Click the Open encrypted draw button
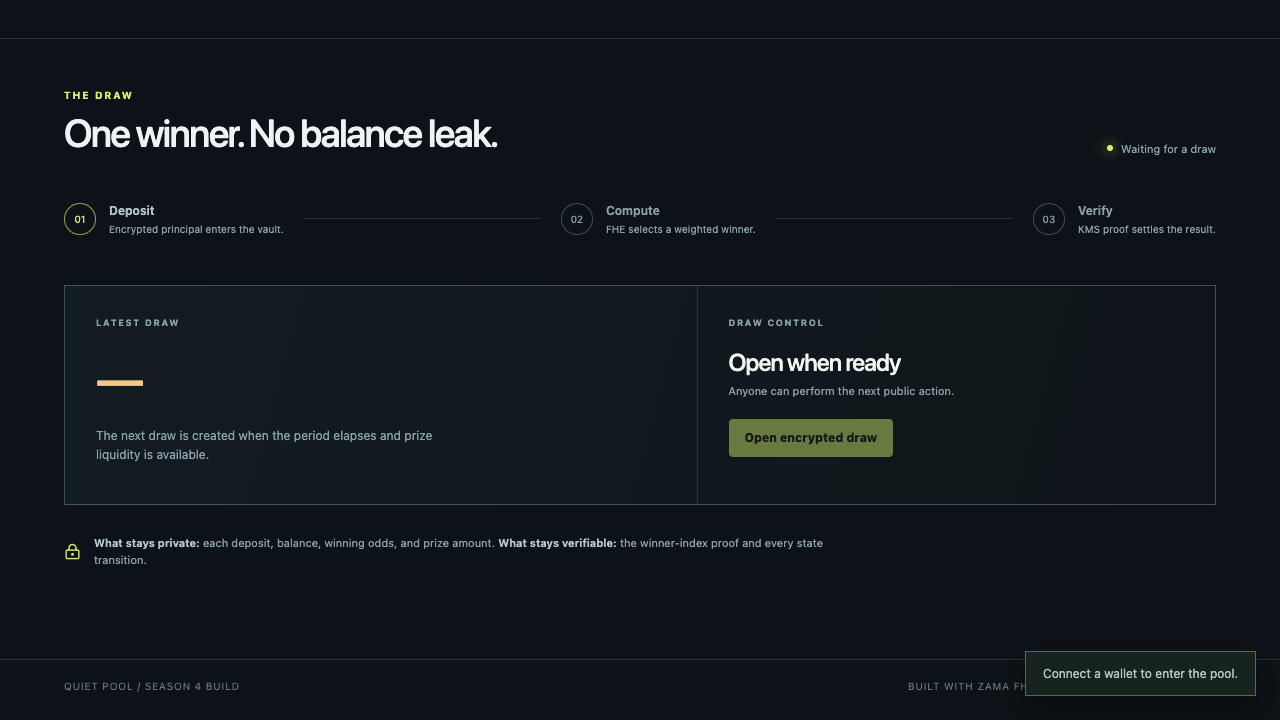The width and height of the screenshot is (1280, 720). 811,438
